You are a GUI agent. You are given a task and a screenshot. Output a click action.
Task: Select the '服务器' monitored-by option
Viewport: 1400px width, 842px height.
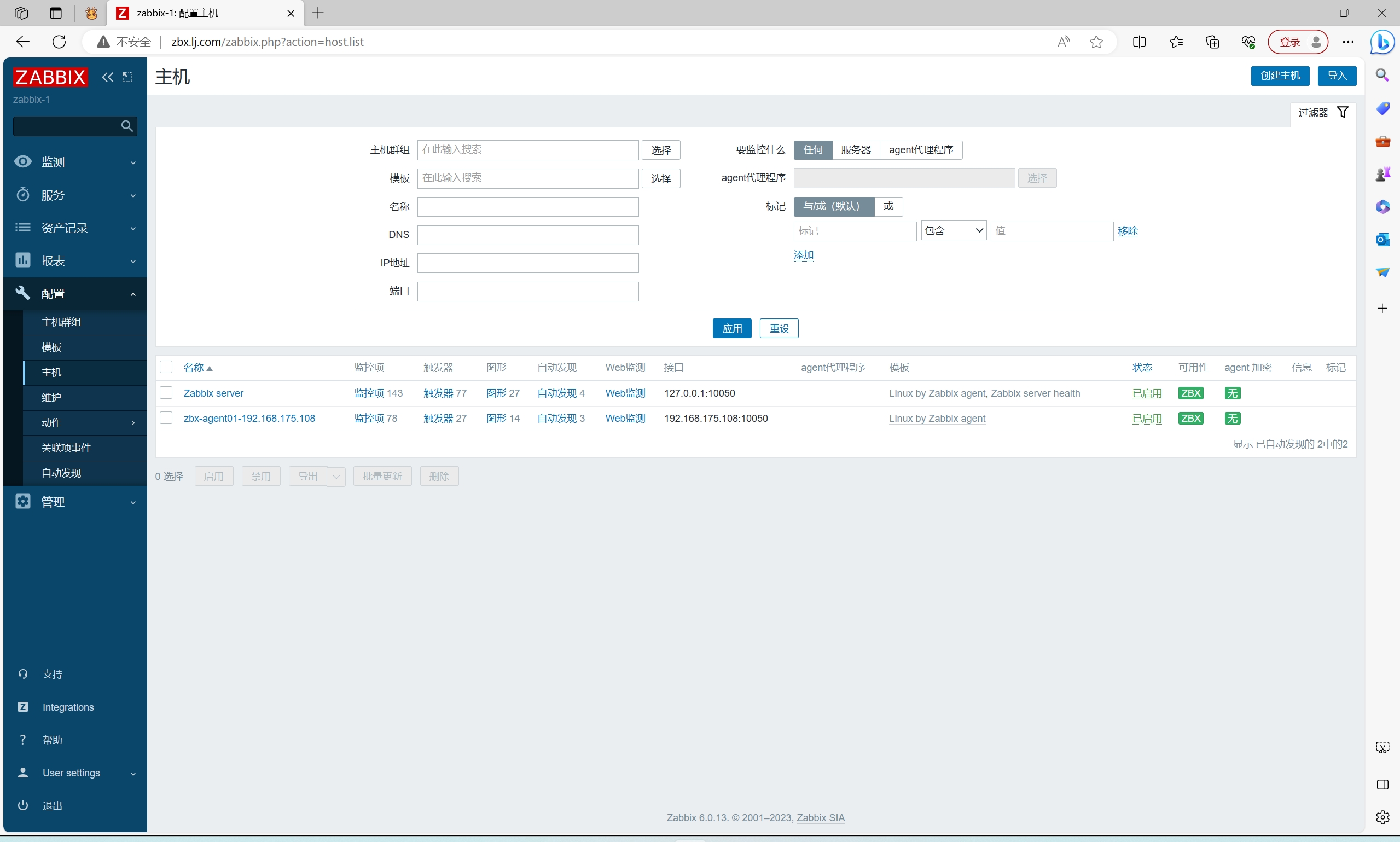[x=856, y=150]
